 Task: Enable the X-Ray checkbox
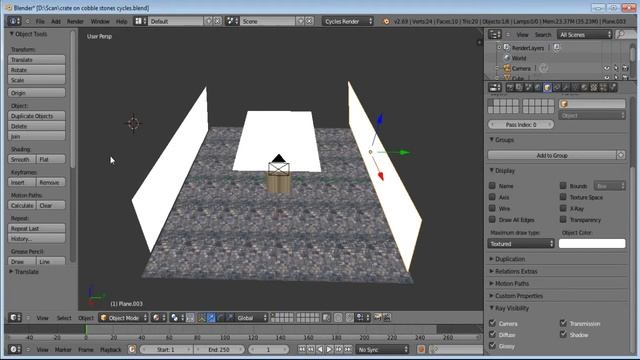(x=563, y=208)
